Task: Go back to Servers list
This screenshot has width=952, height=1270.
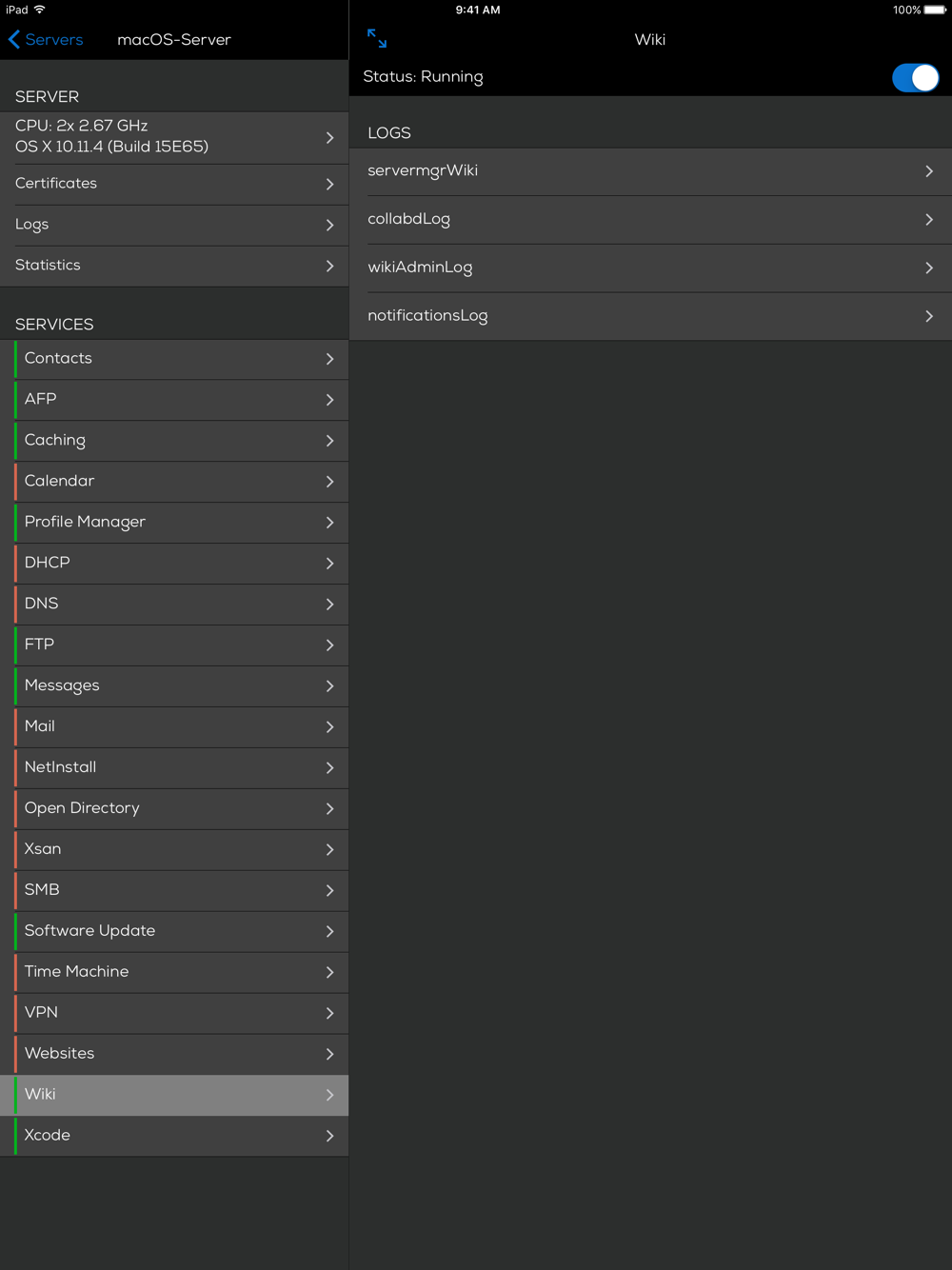Action: click(x=53, y=40)
